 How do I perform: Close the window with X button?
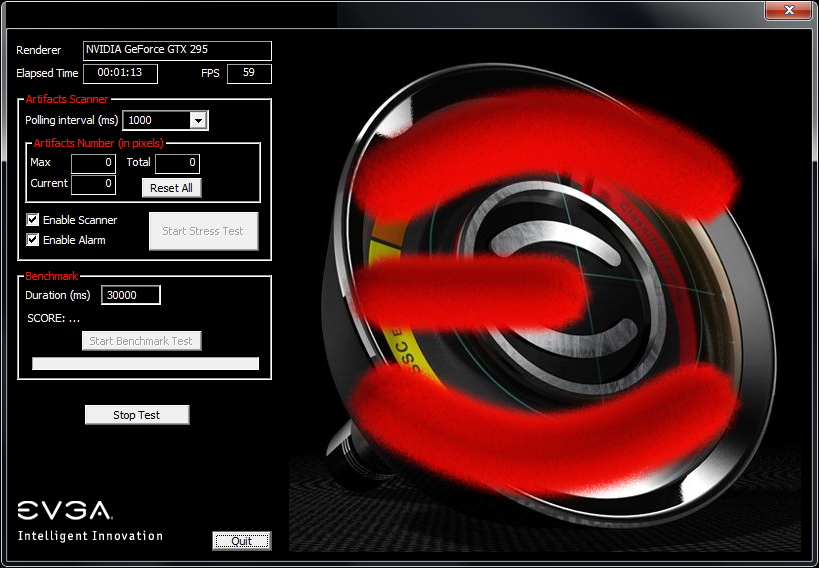tap(789, 10)
